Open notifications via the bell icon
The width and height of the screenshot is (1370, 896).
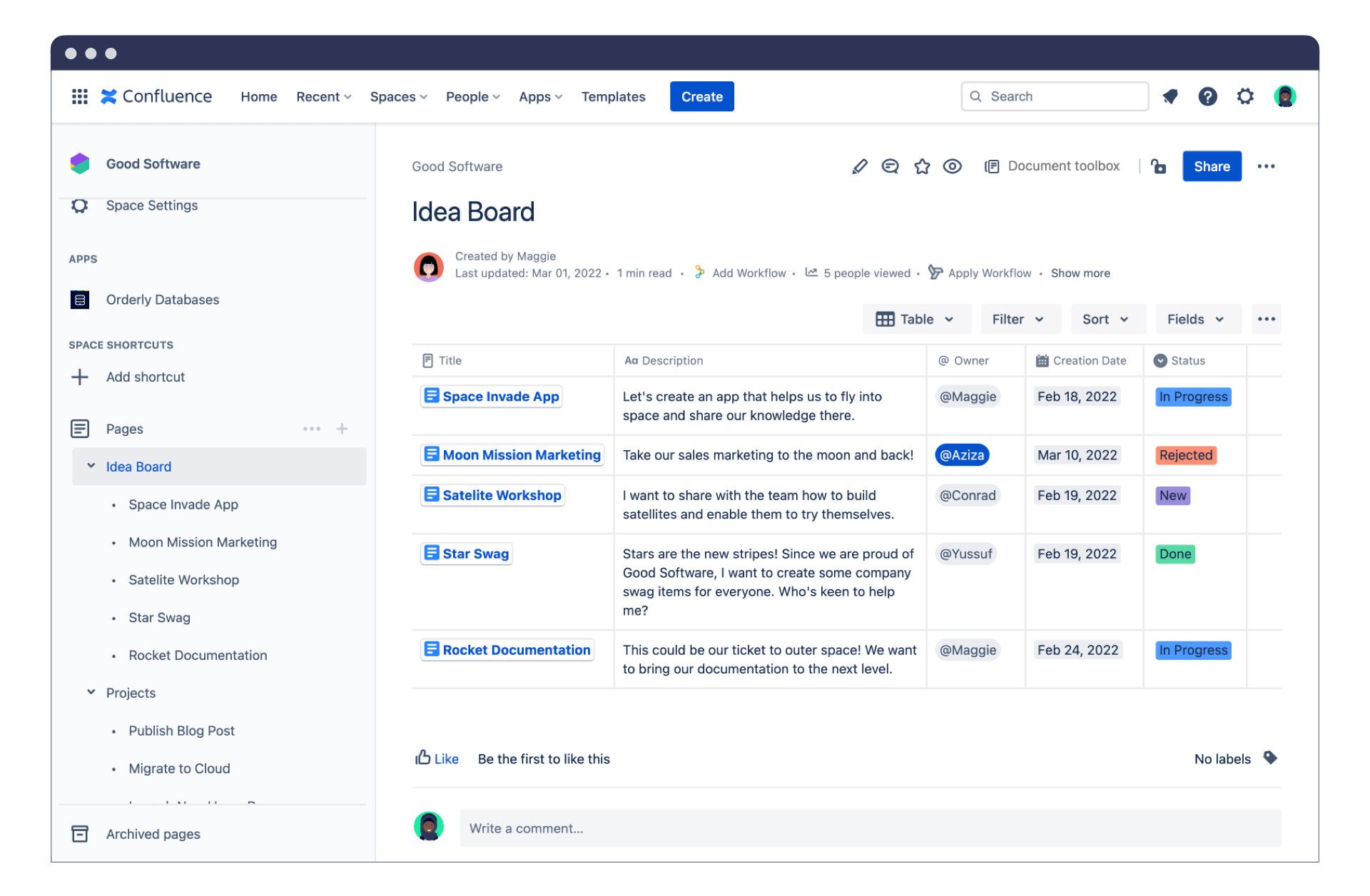[1170, 96]
